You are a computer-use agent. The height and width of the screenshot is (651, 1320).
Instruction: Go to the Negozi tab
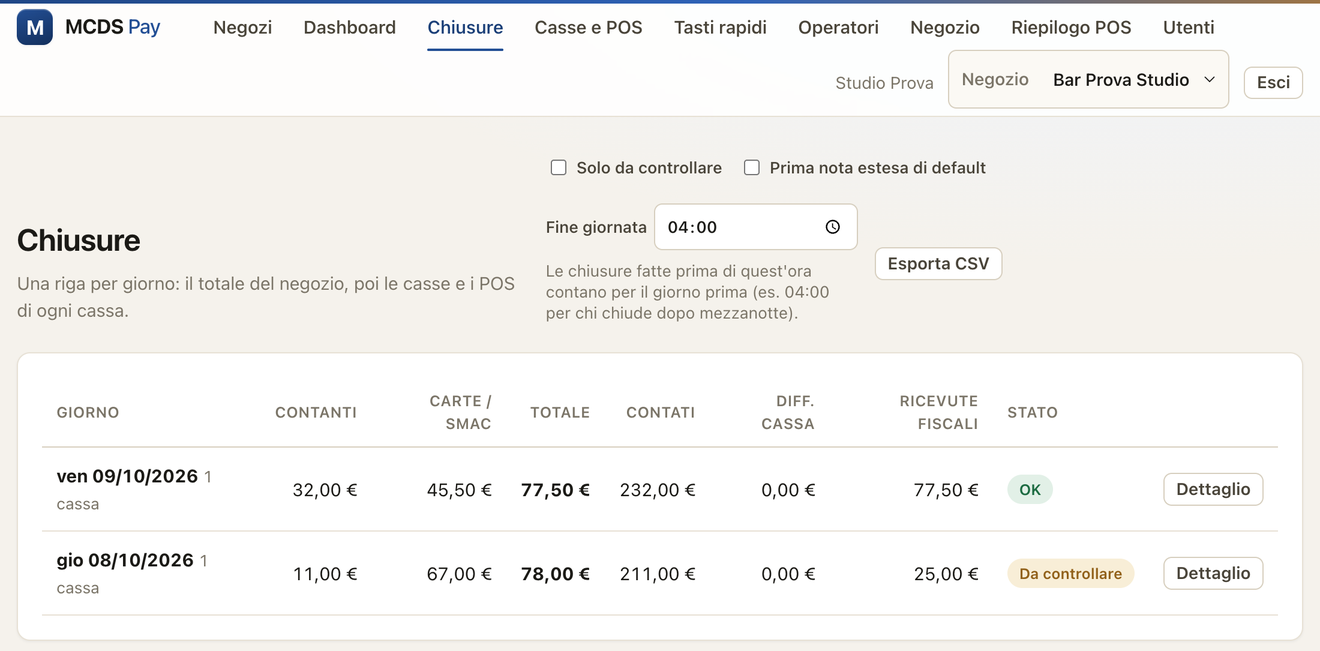tap(242, 28)
